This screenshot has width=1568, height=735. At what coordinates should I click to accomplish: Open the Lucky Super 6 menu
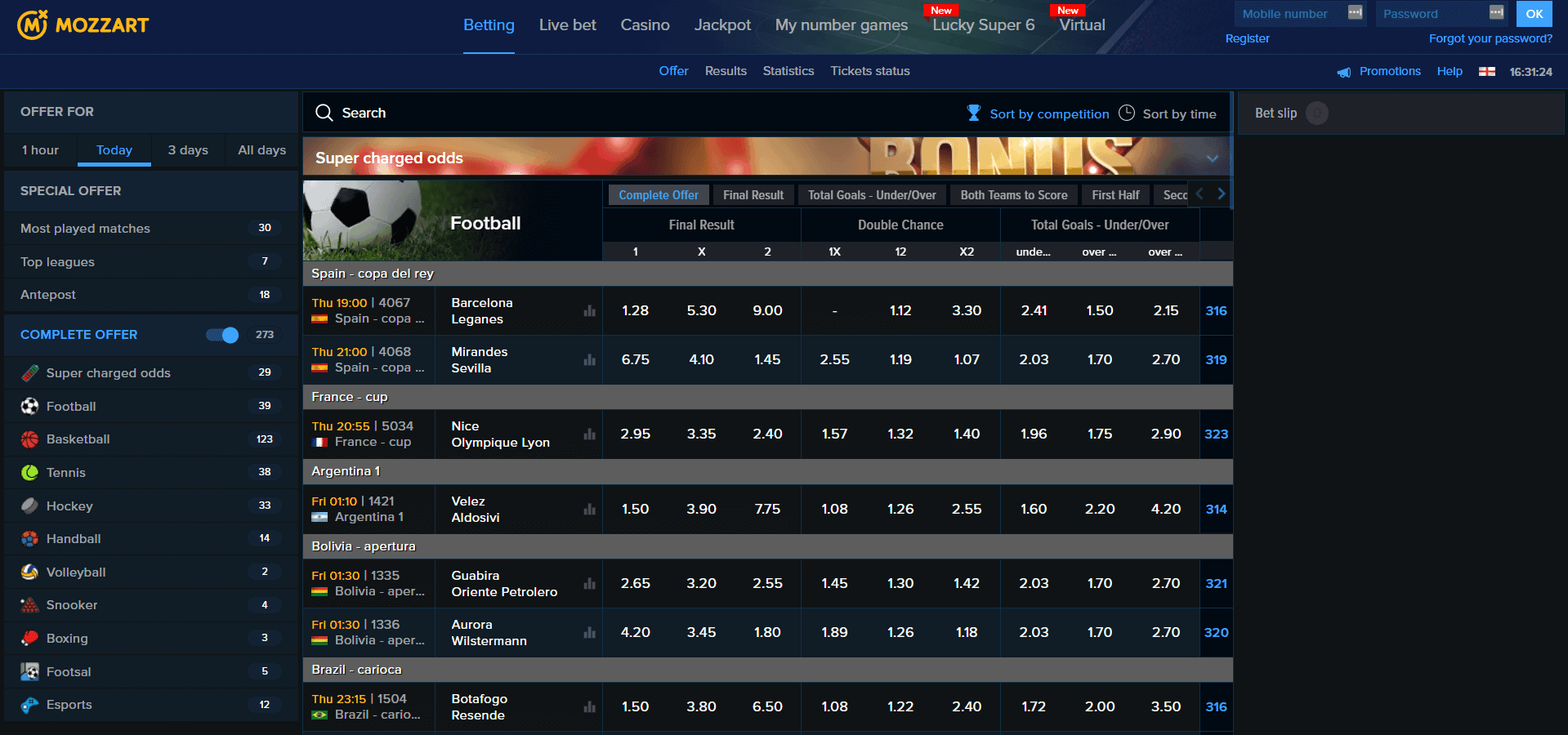[x=983, y=25]
